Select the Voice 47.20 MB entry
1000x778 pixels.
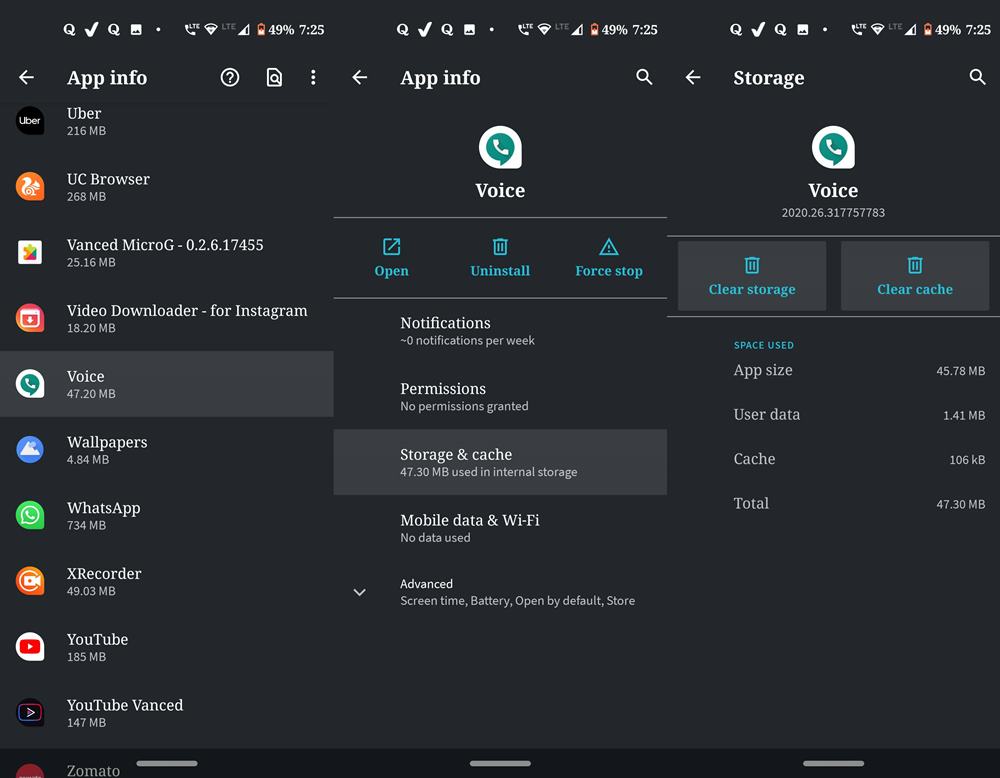coord(166,384)
